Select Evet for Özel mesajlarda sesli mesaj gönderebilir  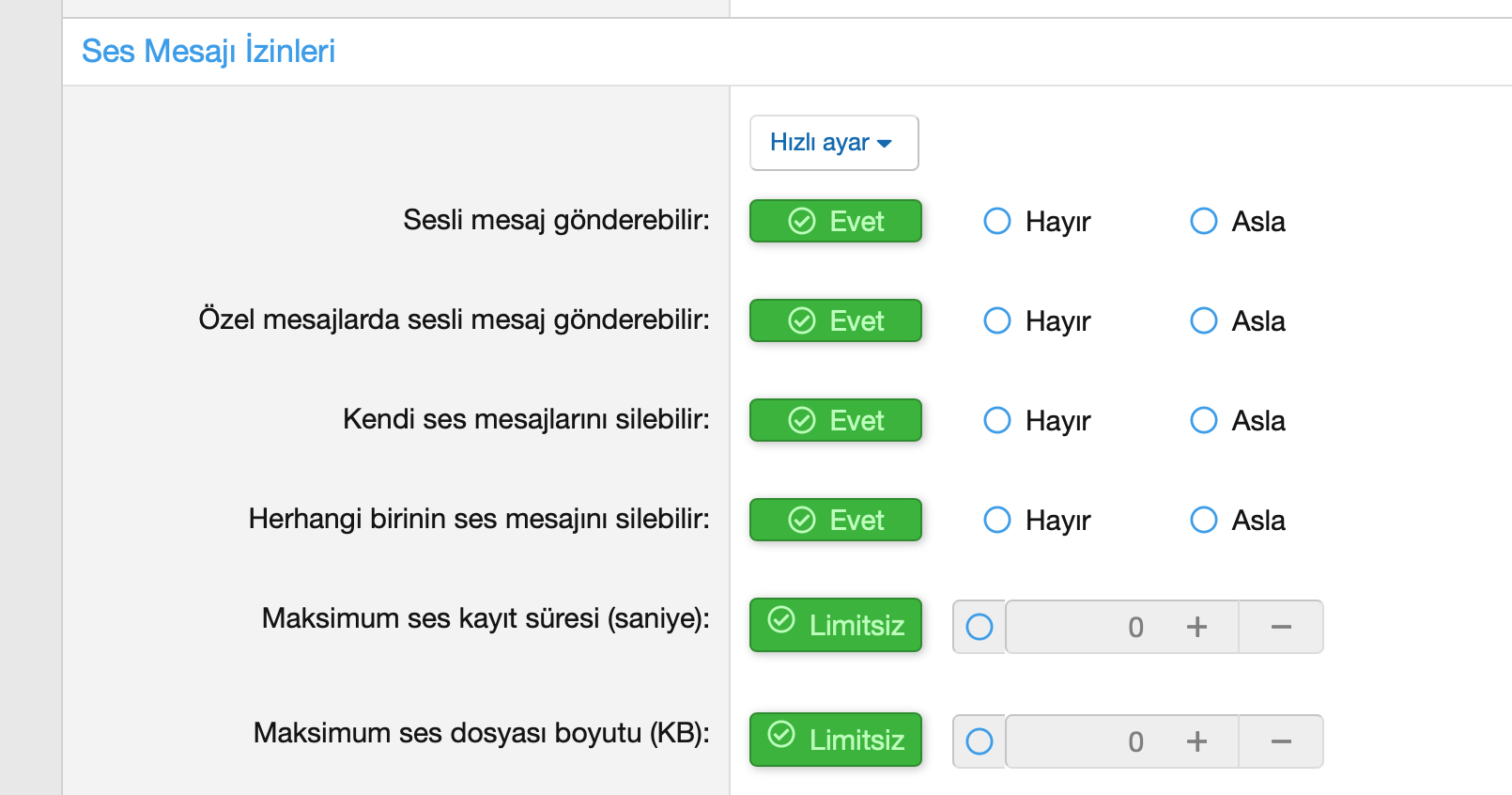coord(836,320)
